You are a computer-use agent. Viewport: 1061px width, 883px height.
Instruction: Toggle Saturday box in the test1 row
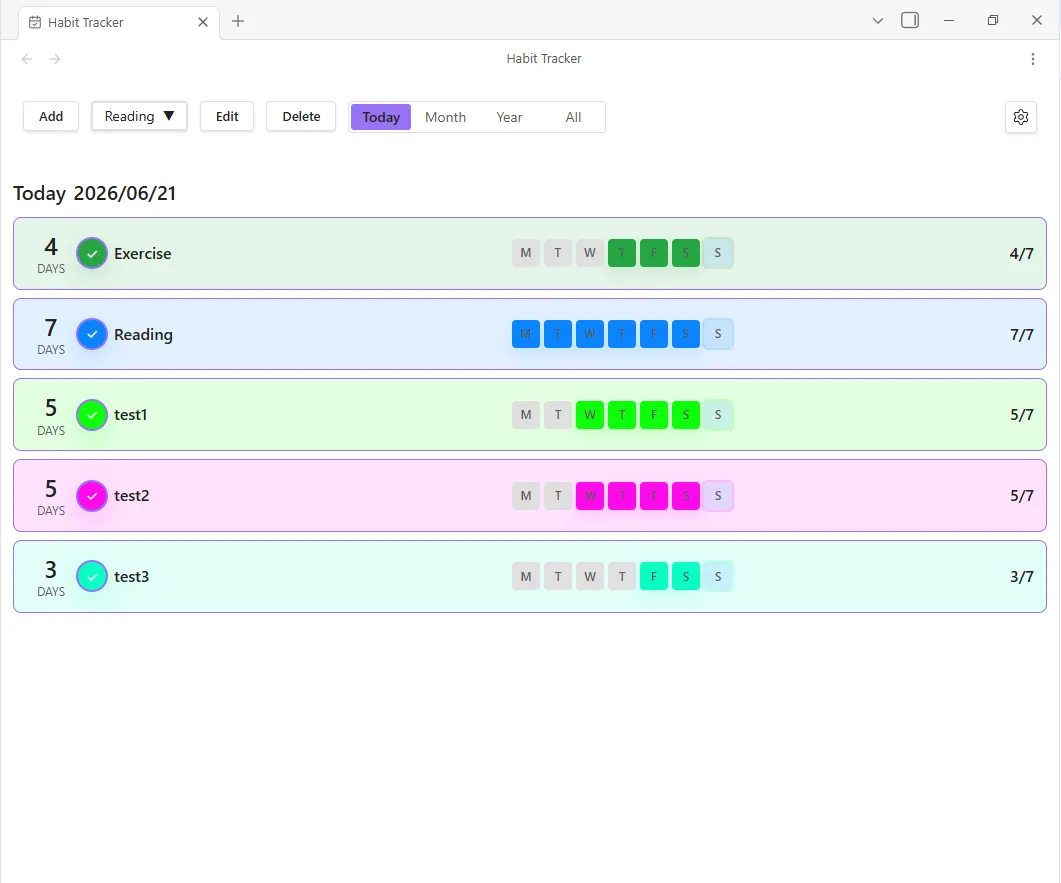coord(686,415)
